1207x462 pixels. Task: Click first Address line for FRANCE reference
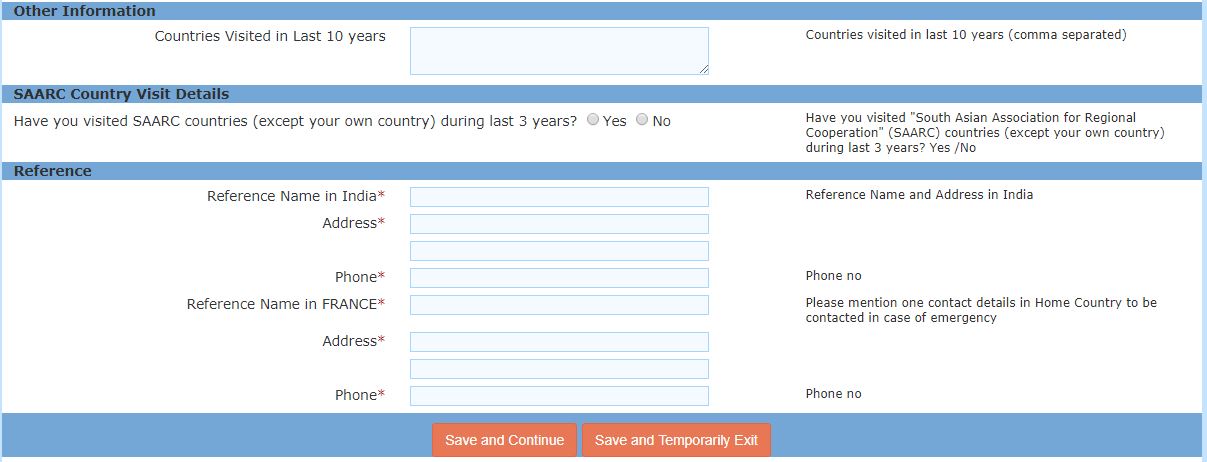click(x=559, y=342)
